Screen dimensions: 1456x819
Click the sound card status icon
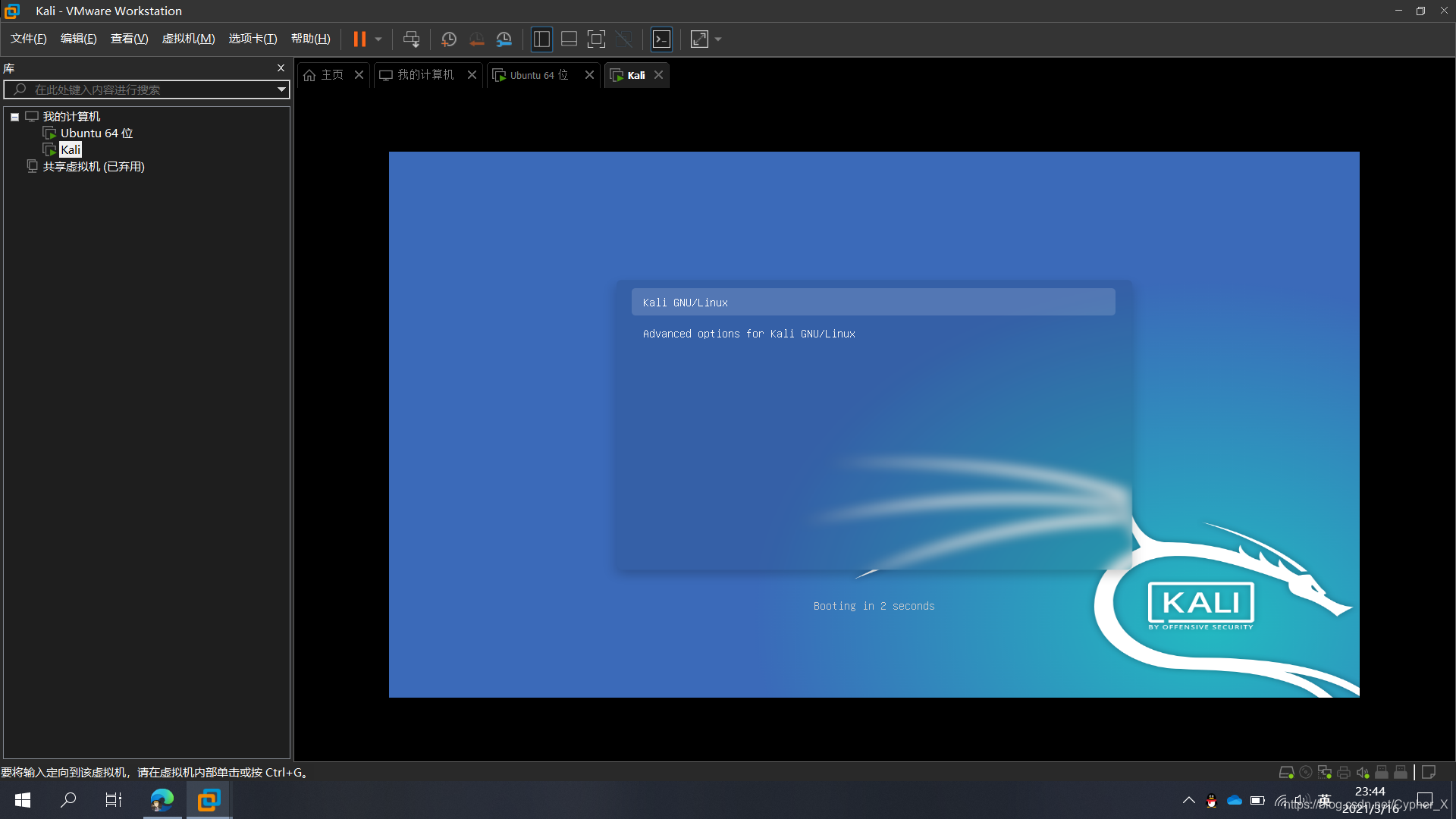pyautogui.click(x=1362, y=772)
